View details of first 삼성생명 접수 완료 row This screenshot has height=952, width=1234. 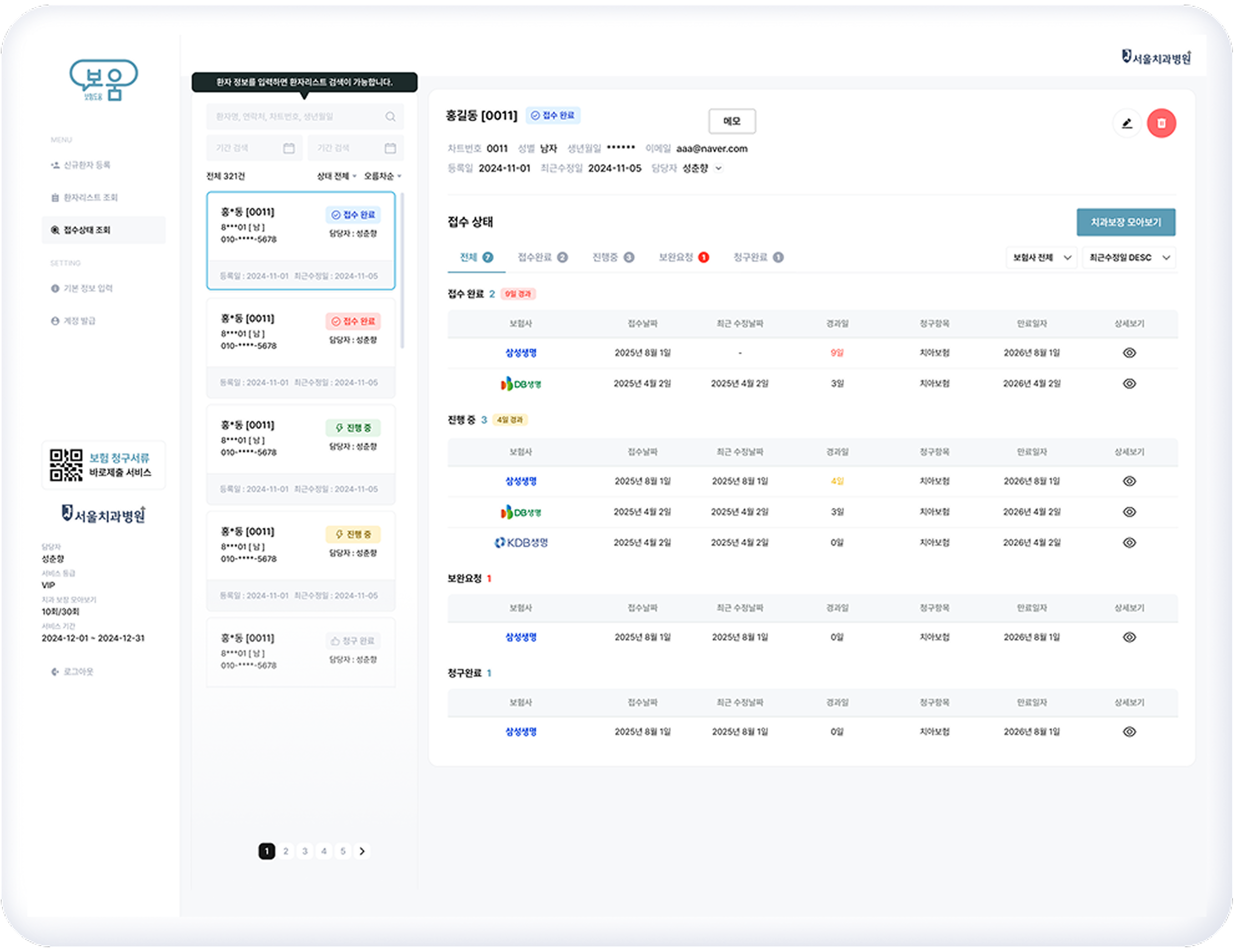pyautogui.click(x=1129, y=353)
